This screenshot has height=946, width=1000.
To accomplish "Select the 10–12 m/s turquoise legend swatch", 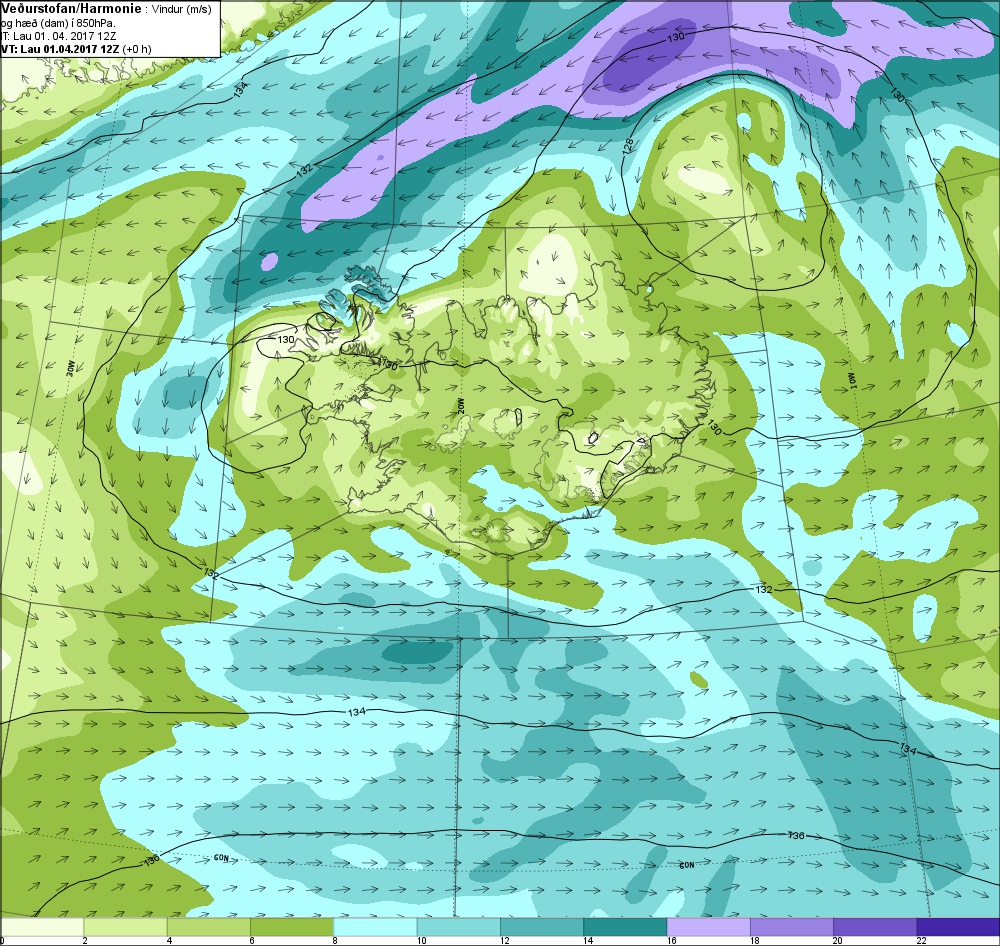I will [459, 926].
